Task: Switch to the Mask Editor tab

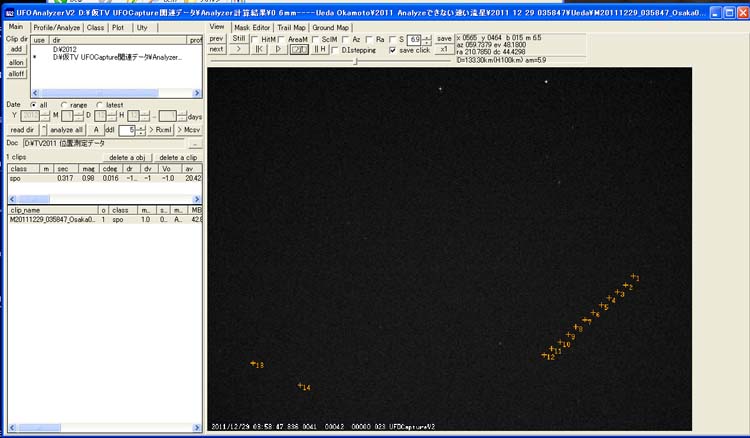Action: [x=252, y=27]
